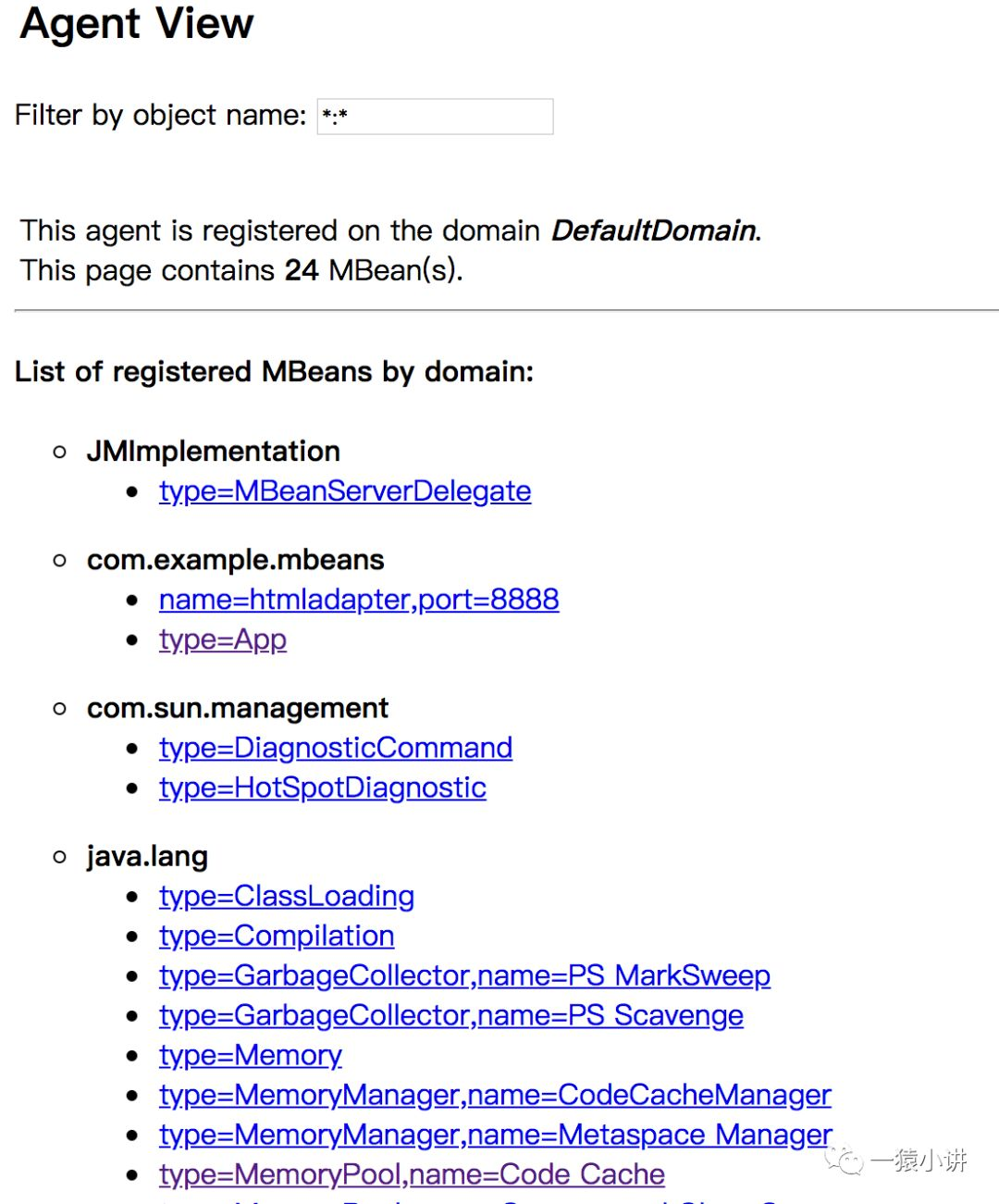
Task: Open type=DiagnosticCommand link
Action: [x=336, y=748]
